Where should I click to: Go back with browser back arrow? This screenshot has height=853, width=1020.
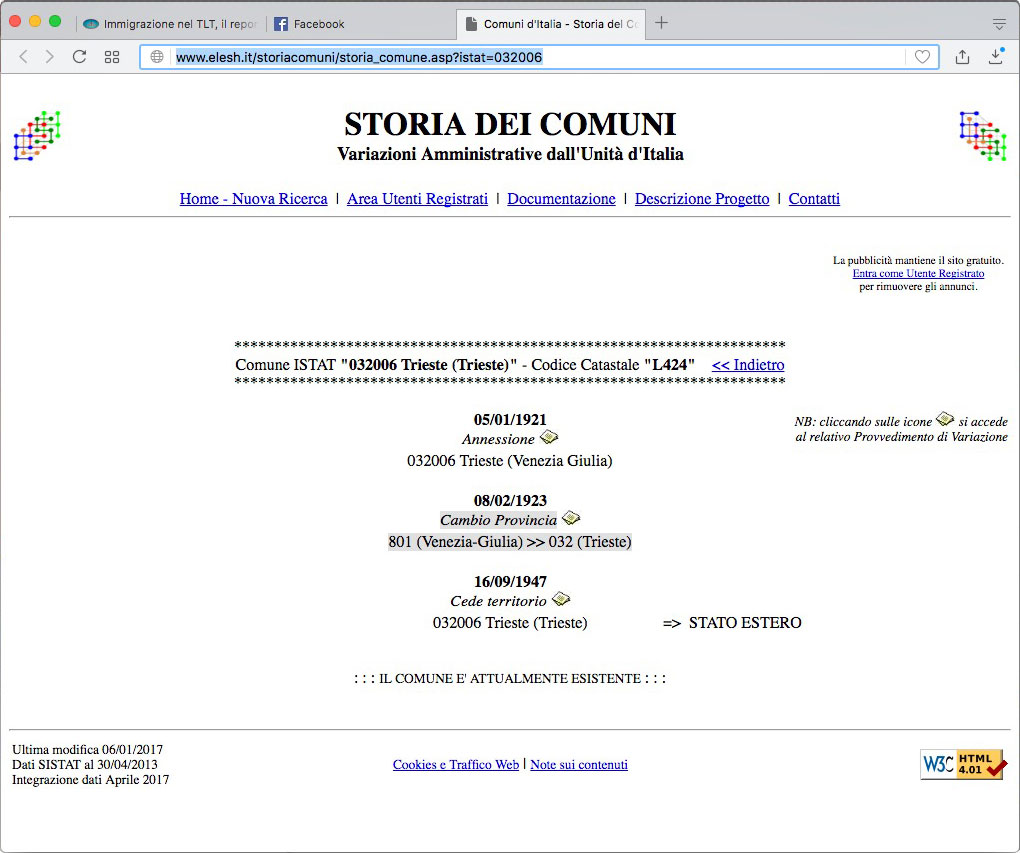24,57
